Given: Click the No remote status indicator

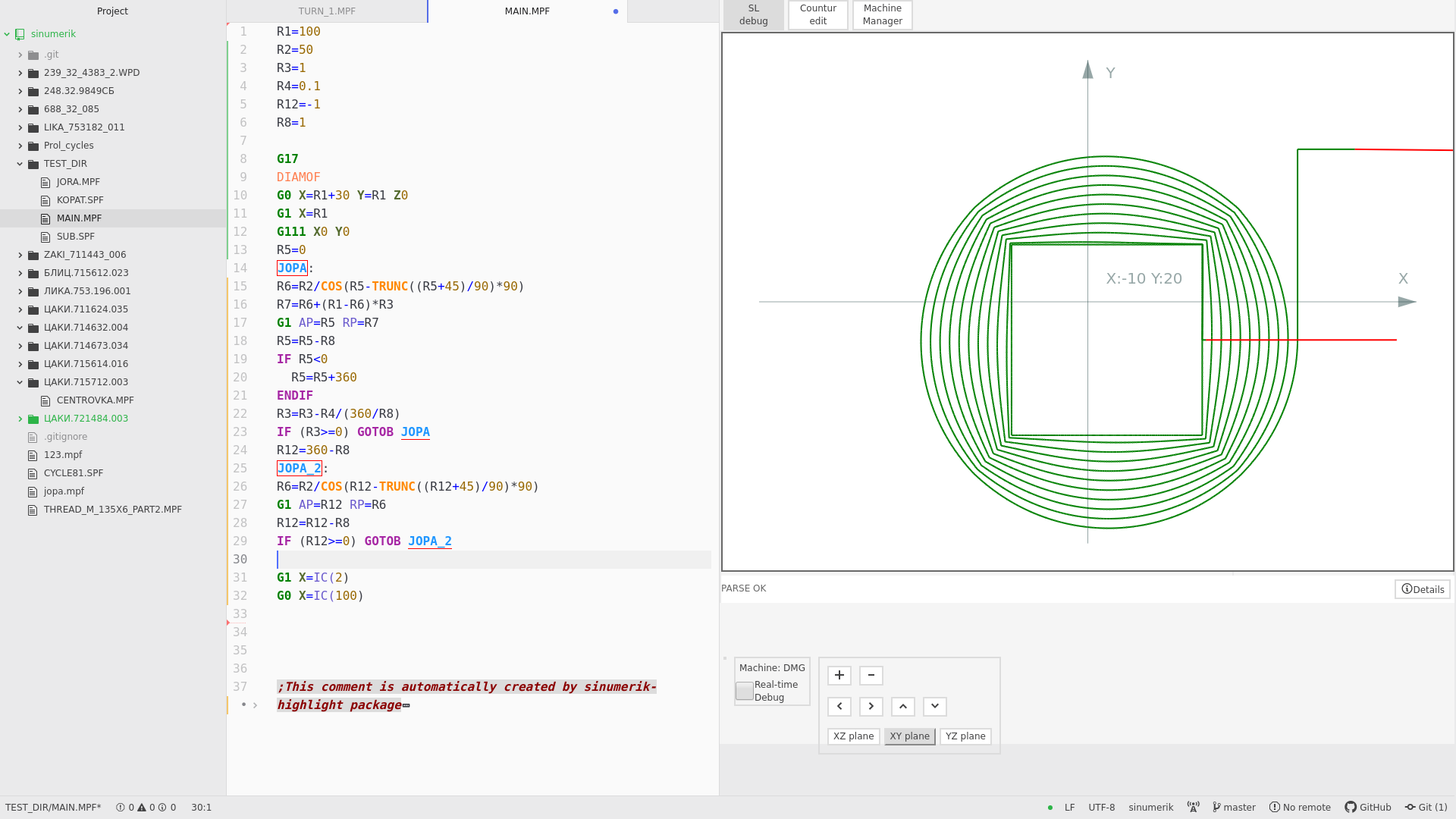Looking at the screenshot, I should tap(1300, 808).
